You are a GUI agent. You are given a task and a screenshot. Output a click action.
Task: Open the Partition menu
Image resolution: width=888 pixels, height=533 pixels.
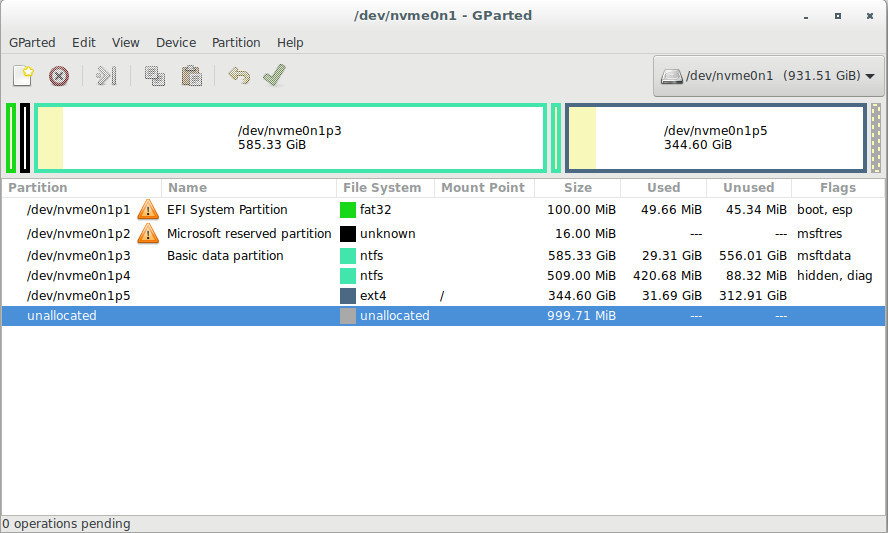coord(236,42)
